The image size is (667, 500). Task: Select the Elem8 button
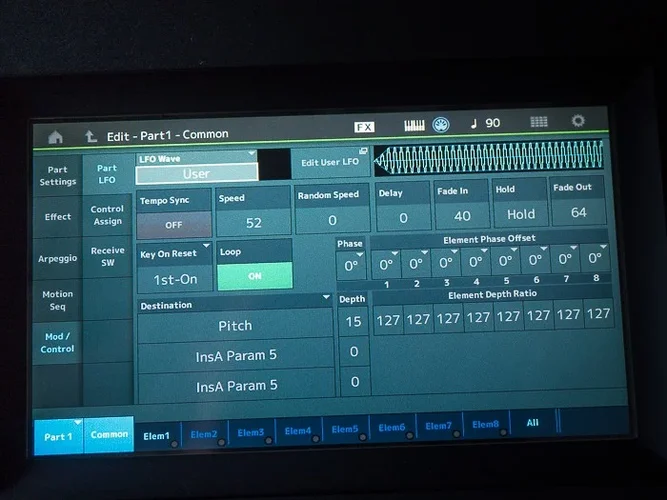485,424
